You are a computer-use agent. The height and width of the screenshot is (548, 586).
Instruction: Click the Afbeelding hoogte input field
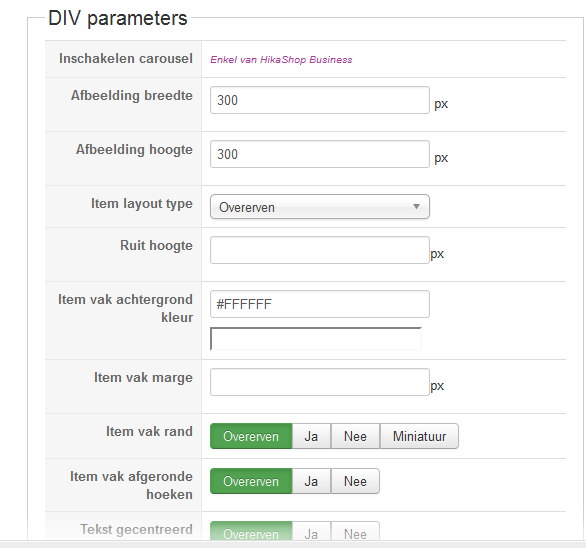click(x=320, y=154)
